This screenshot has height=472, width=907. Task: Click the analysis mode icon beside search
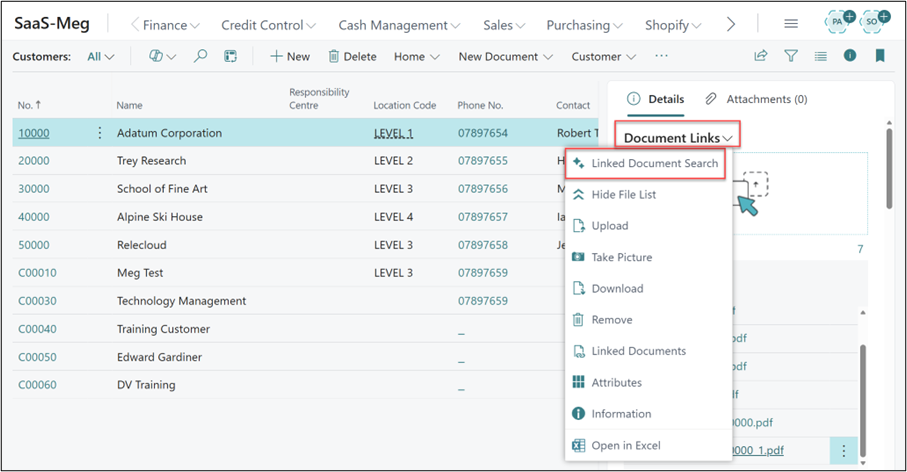tap(230, 56)
